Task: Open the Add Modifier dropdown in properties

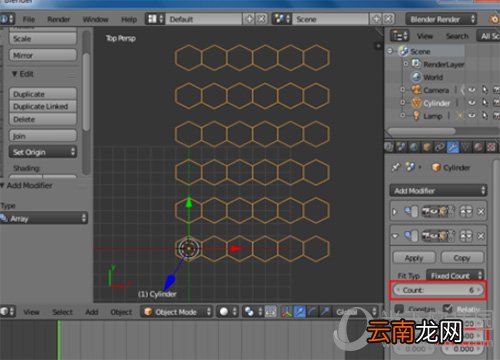Action: pyautogui.click(x=438, y=191)
